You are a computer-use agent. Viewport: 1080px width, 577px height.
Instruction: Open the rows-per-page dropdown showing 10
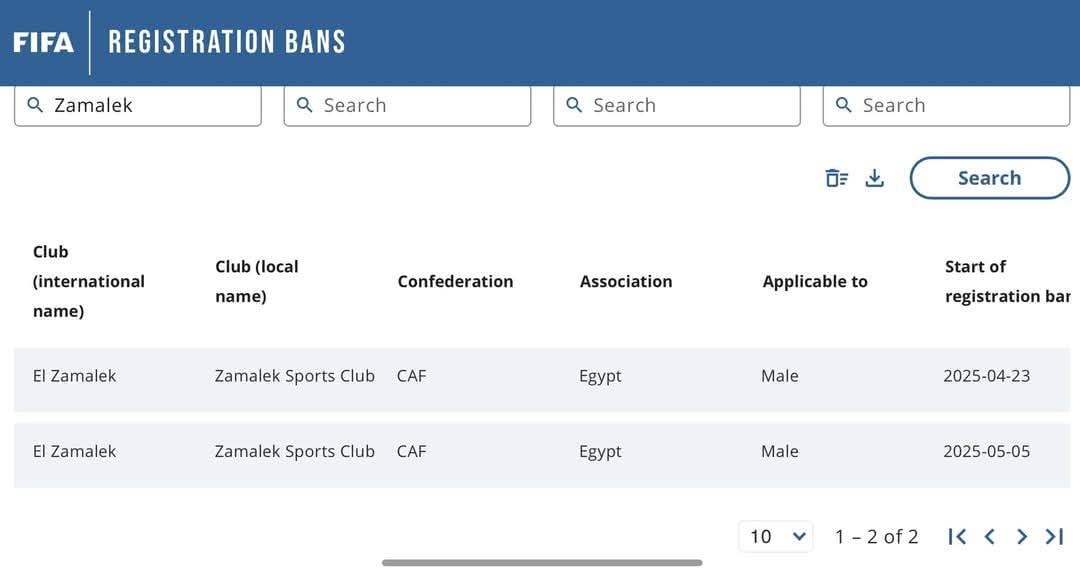tap(776, 537)
